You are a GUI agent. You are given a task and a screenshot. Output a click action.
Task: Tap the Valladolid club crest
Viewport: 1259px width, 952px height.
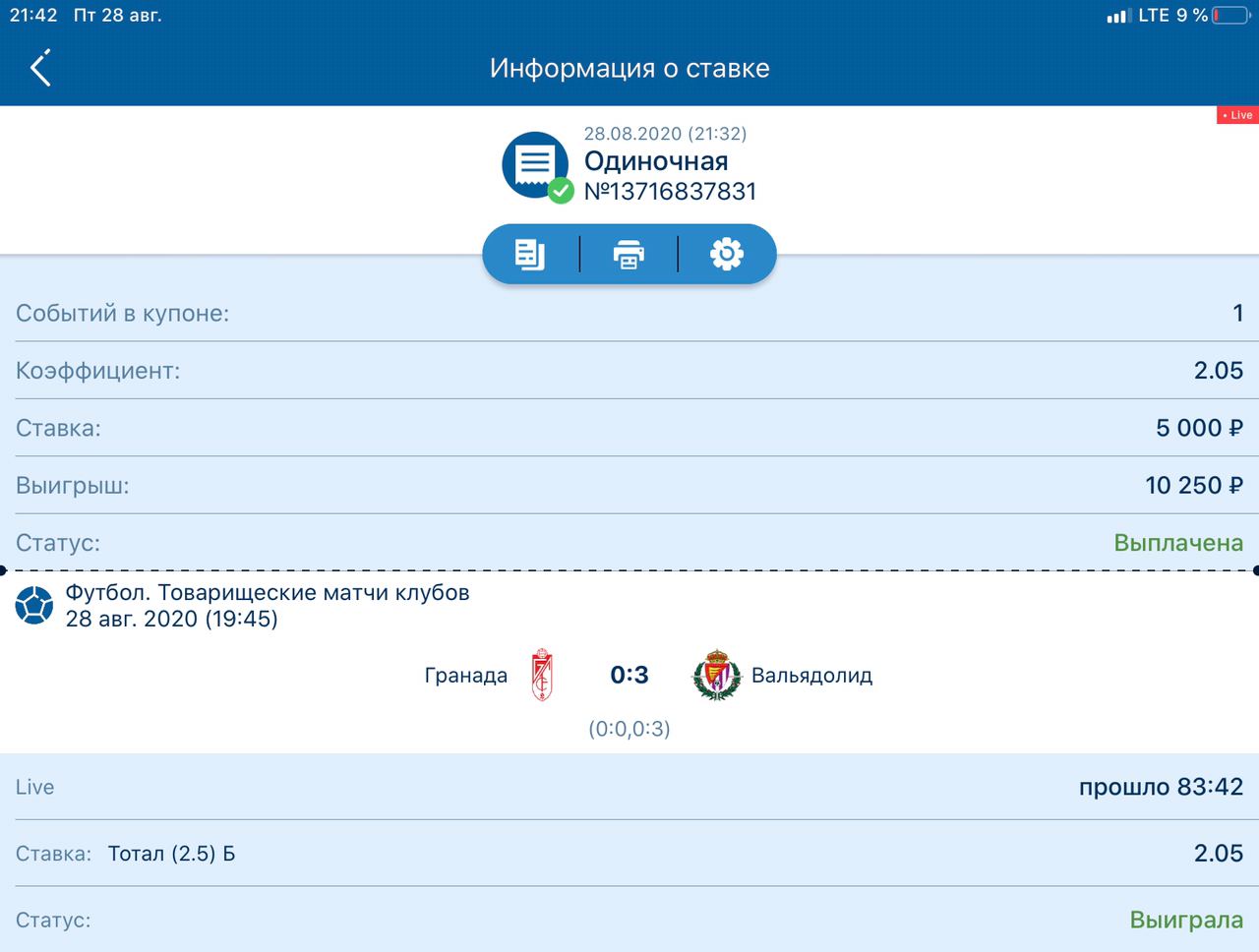coord(717,675)
